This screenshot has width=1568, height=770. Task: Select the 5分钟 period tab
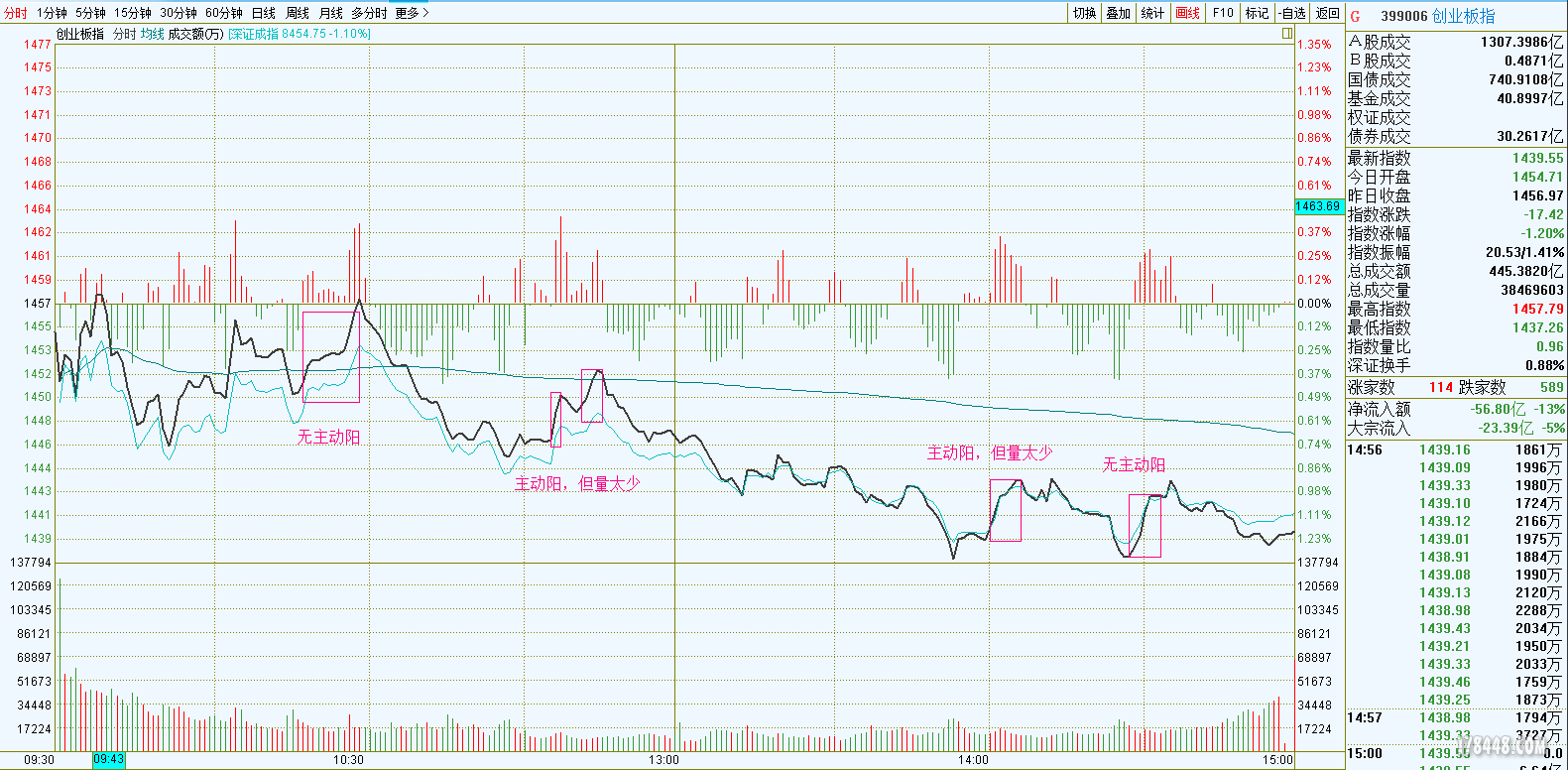click(90, 13)
